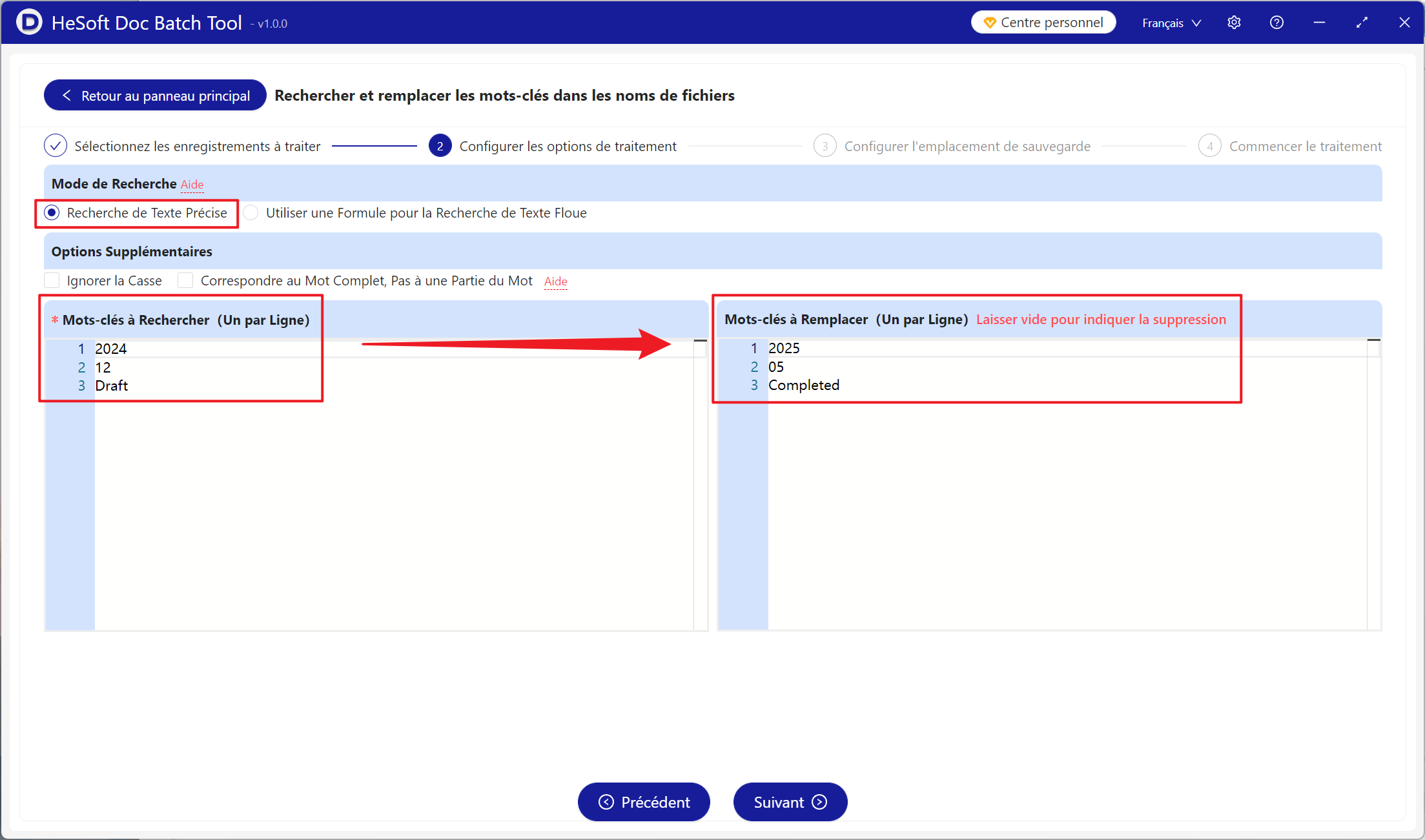Click the search editor vertical scrollbar
Image resolution: width=1425 pixels, height=840 pixels.
[701, 484]
